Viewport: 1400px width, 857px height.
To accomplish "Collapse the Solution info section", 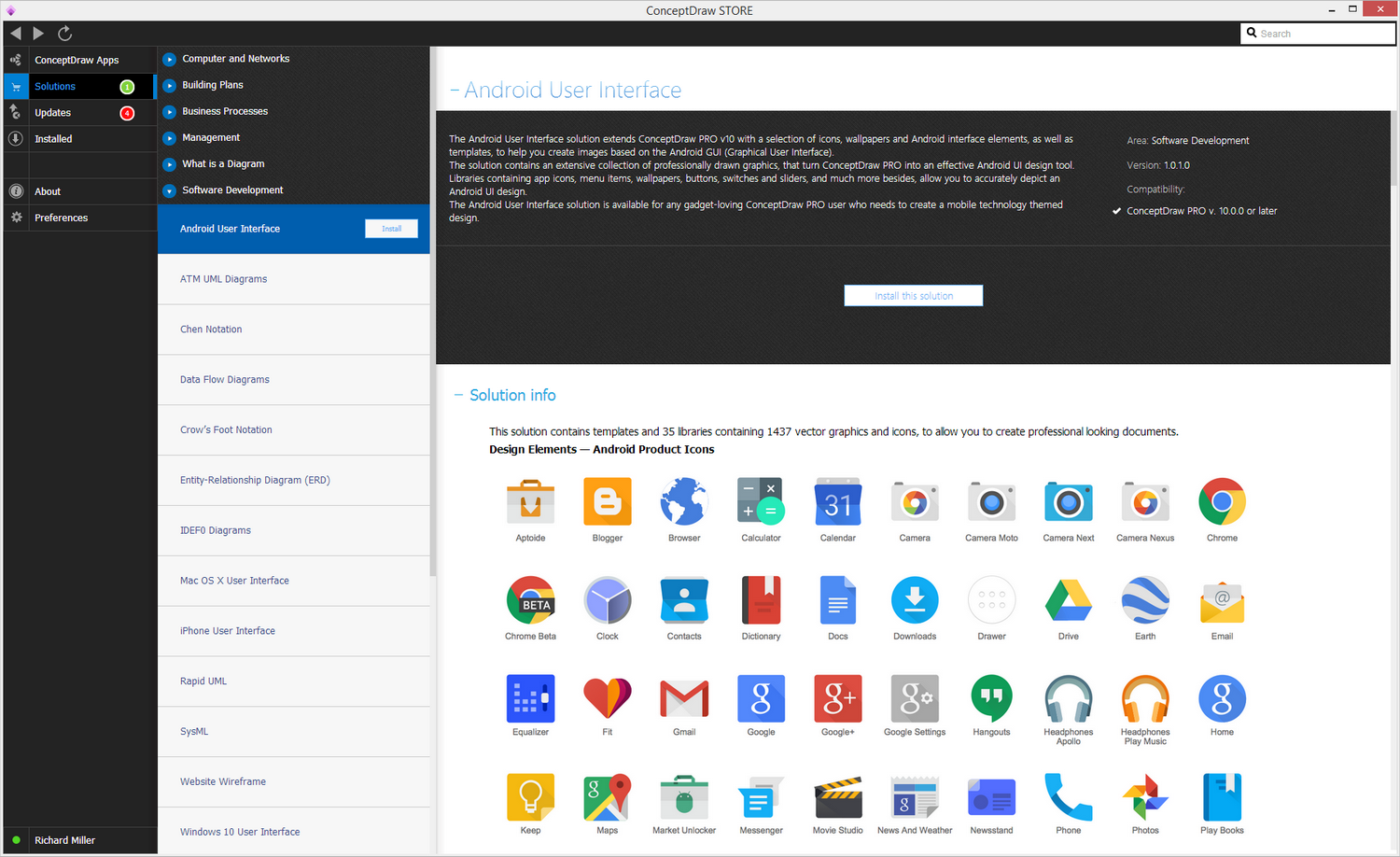I will (458, 395).
